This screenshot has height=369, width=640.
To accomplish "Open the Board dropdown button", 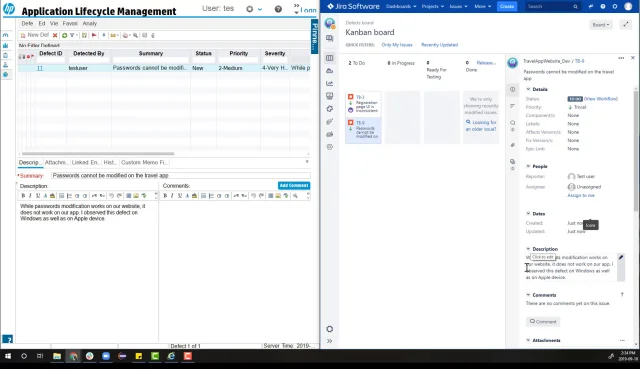I will pos(601,25).
